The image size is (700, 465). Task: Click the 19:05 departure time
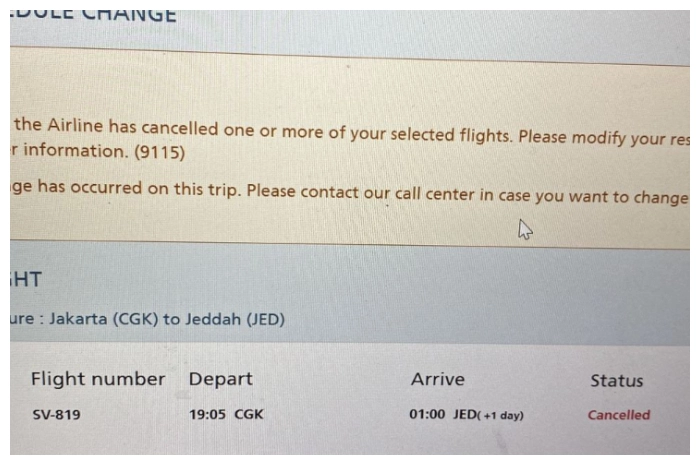207,415
